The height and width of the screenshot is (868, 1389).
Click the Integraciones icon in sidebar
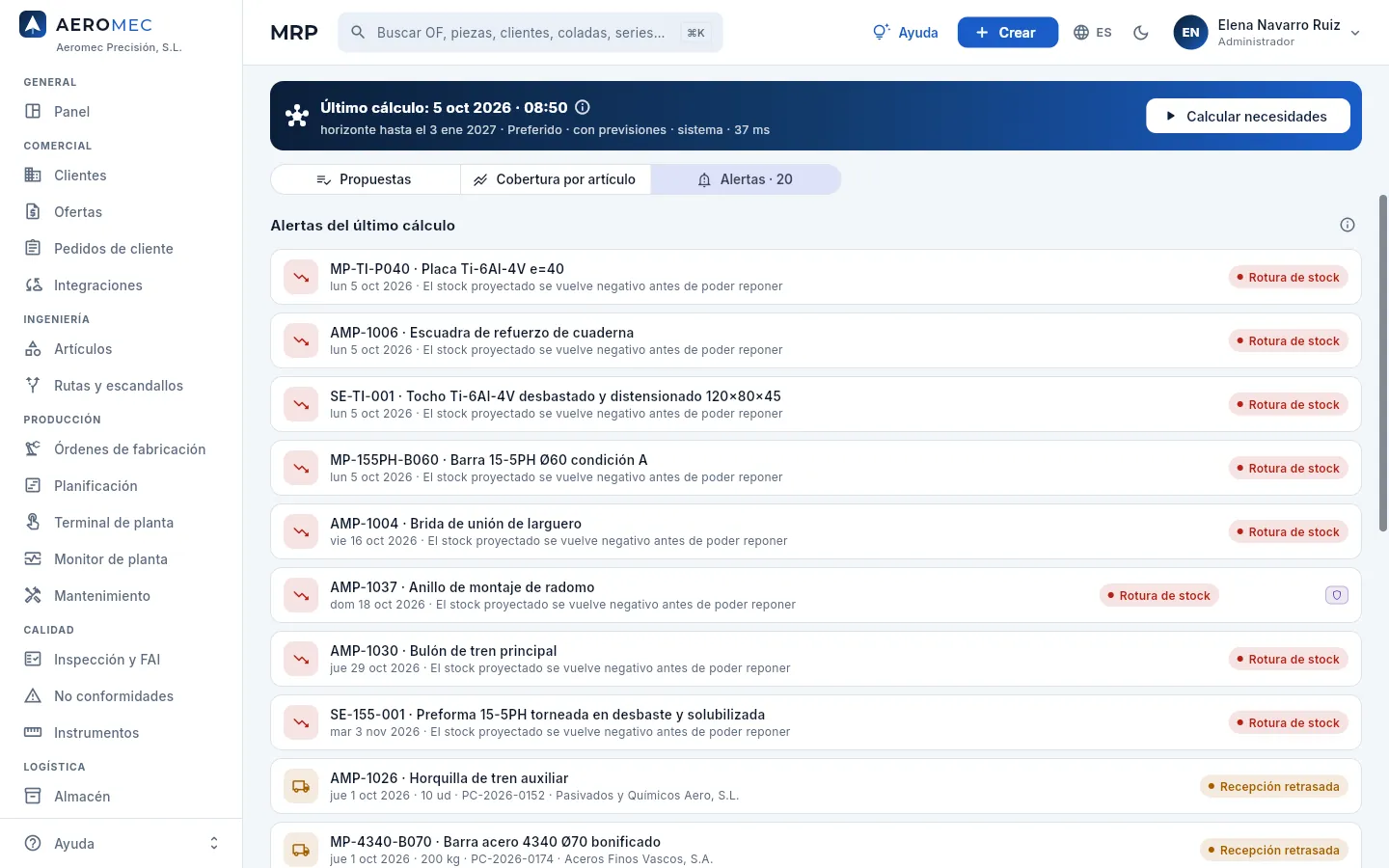(x=33, y=285)
